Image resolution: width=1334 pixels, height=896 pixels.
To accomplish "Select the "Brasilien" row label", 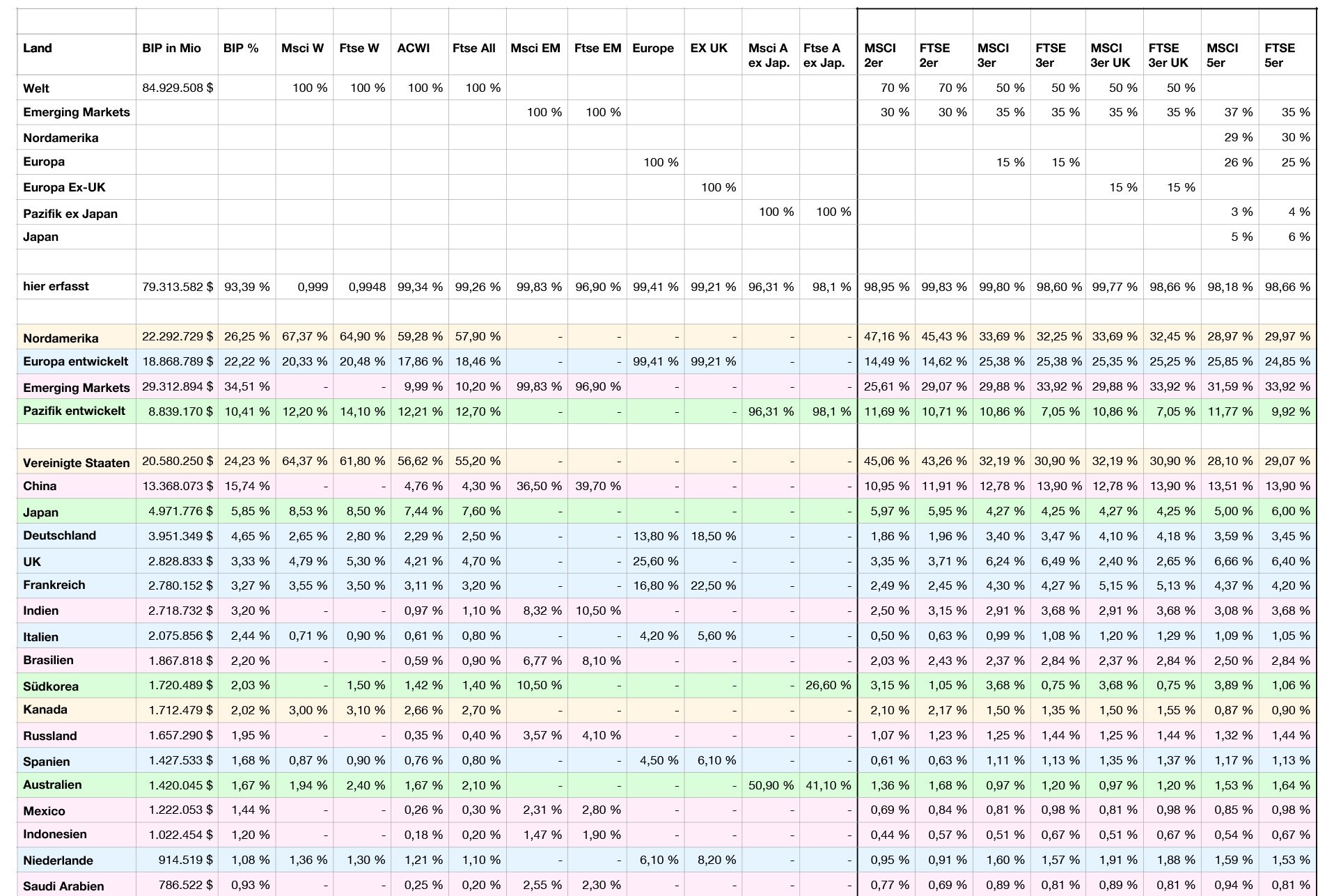I will [x=49, y=660].
